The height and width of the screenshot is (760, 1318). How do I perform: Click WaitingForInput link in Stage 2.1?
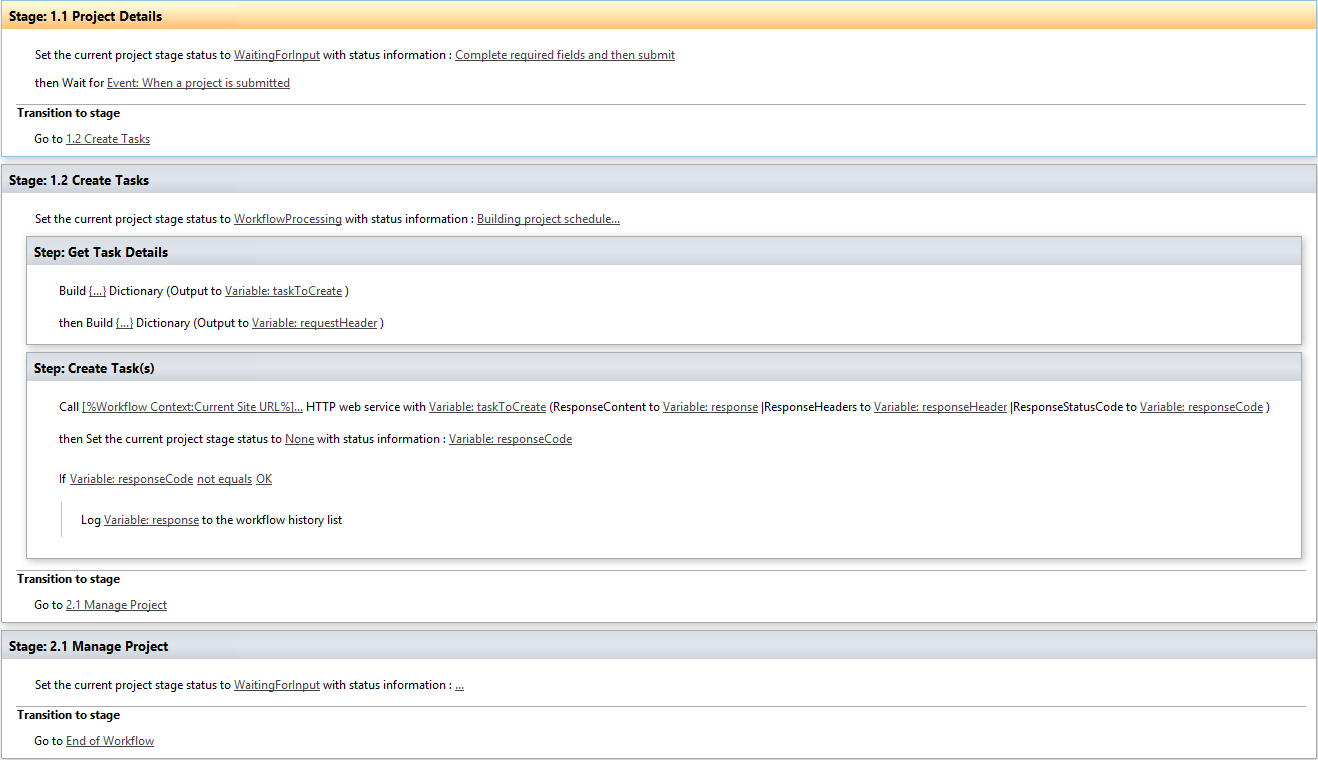coord(277,685)
